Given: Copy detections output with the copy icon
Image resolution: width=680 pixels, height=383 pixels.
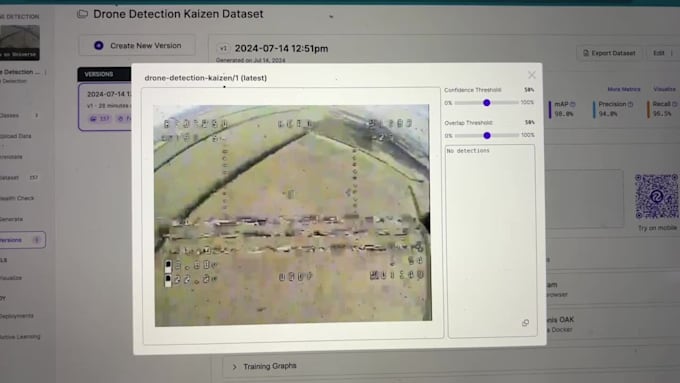Looking at the screenshot, I should click(525, 323).
